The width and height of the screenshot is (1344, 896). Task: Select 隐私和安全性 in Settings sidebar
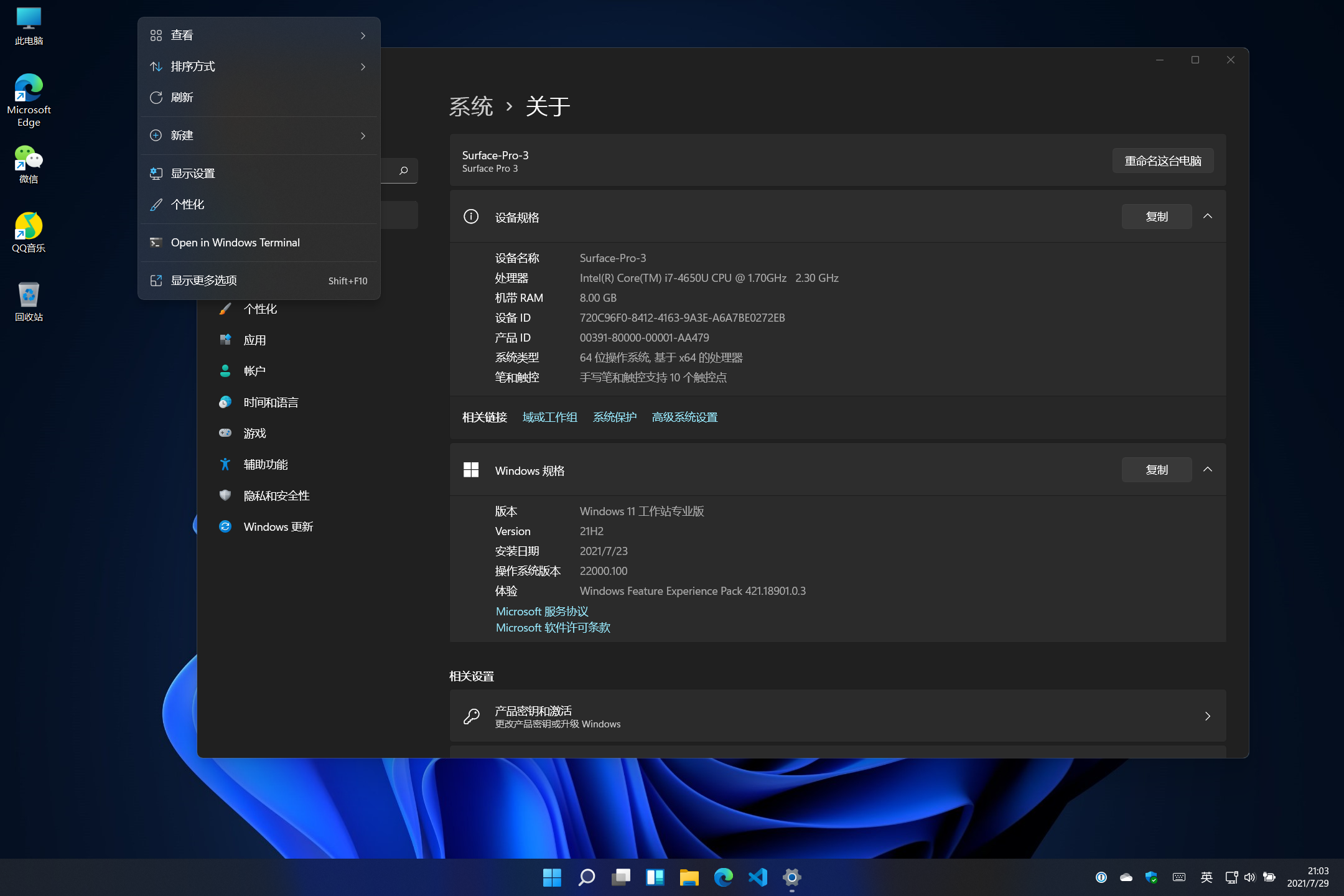click(276, 495)
